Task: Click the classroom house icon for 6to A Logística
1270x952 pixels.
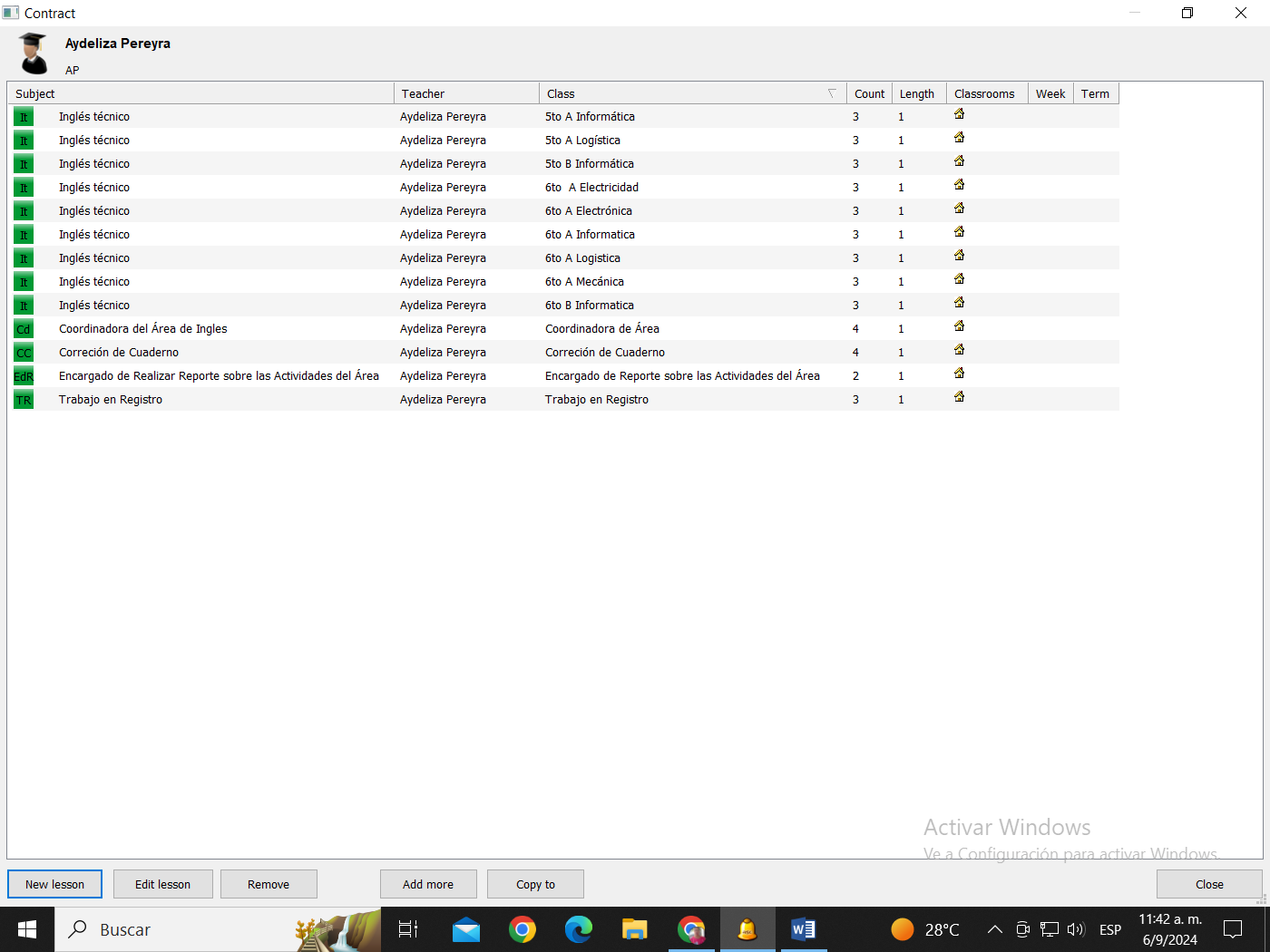Action: (959, 256)
